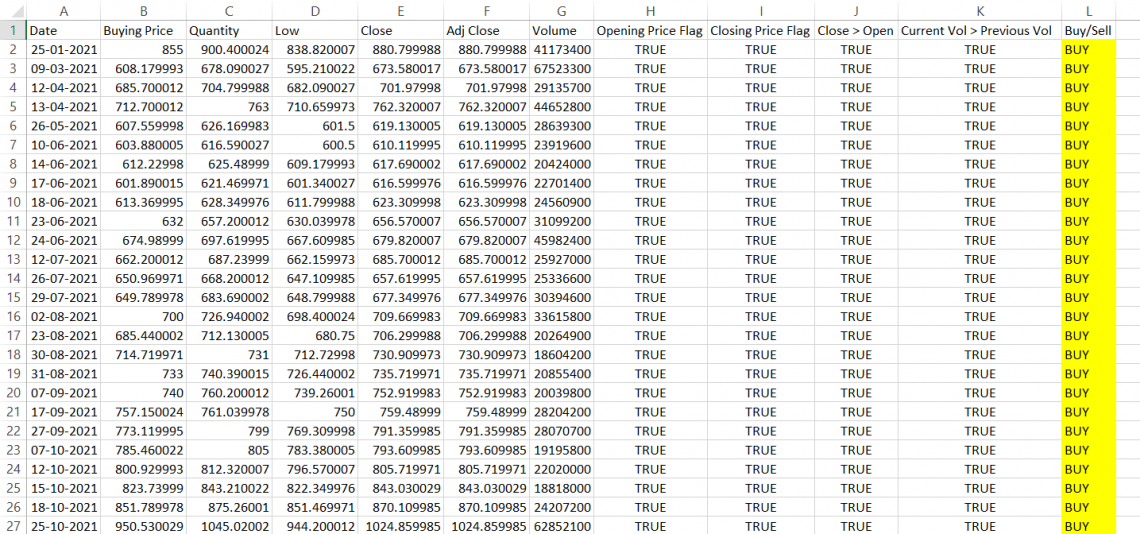Select the yellow BUY cell in row 2

pyautogui.click(x=1088, y=50)
